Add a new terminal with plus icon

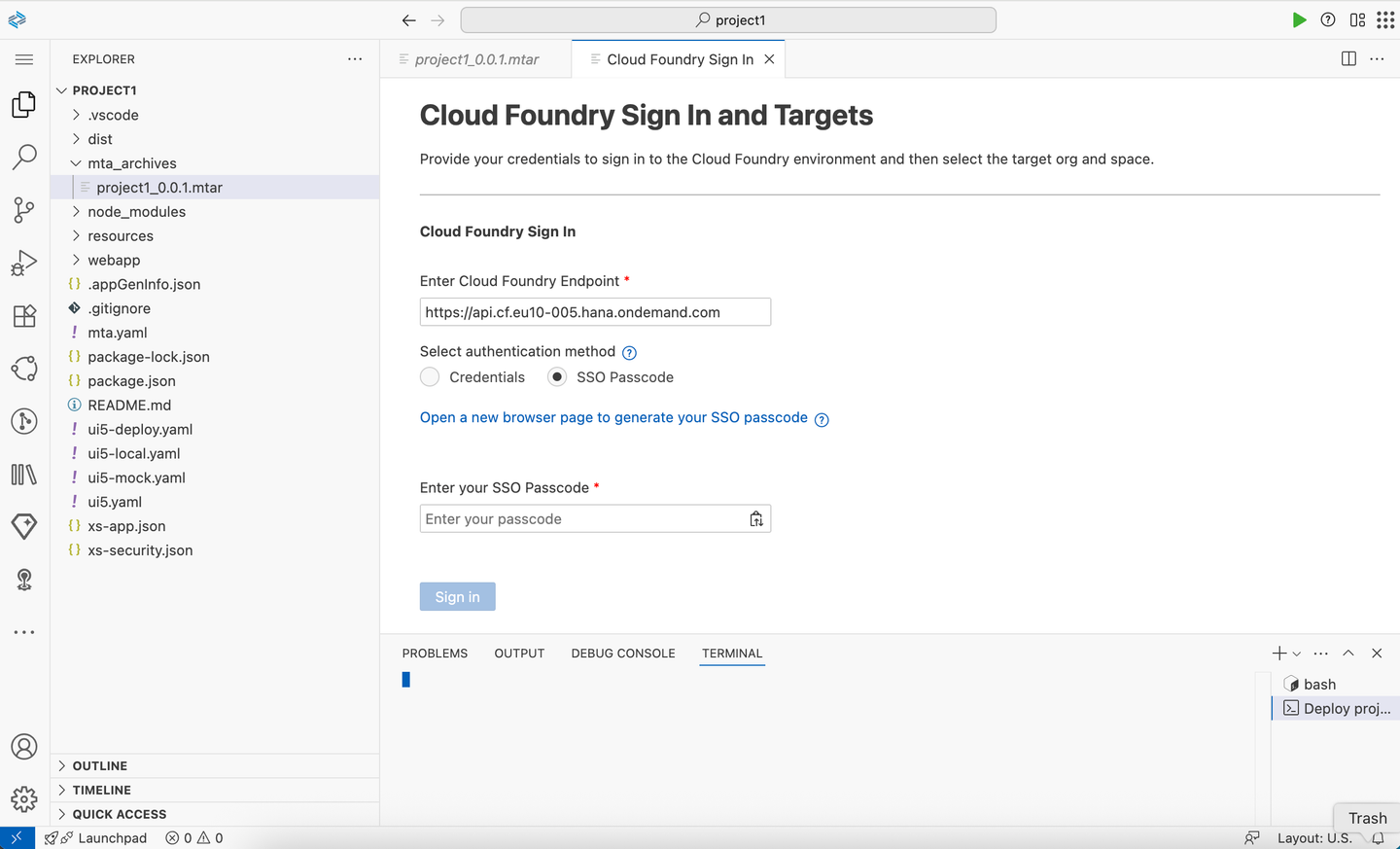click(1279, 654)
